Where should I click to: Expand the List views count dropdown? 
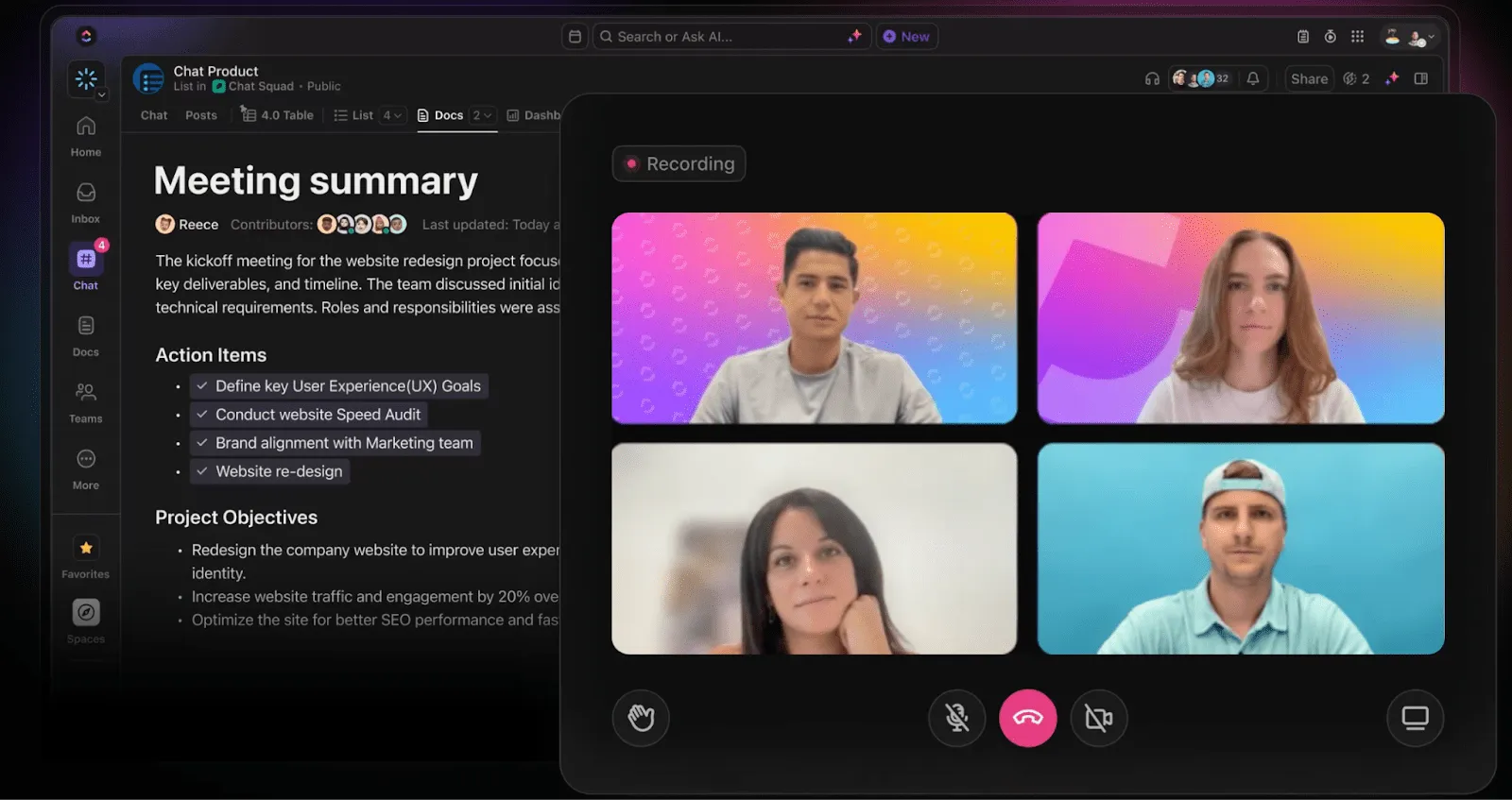392,115
